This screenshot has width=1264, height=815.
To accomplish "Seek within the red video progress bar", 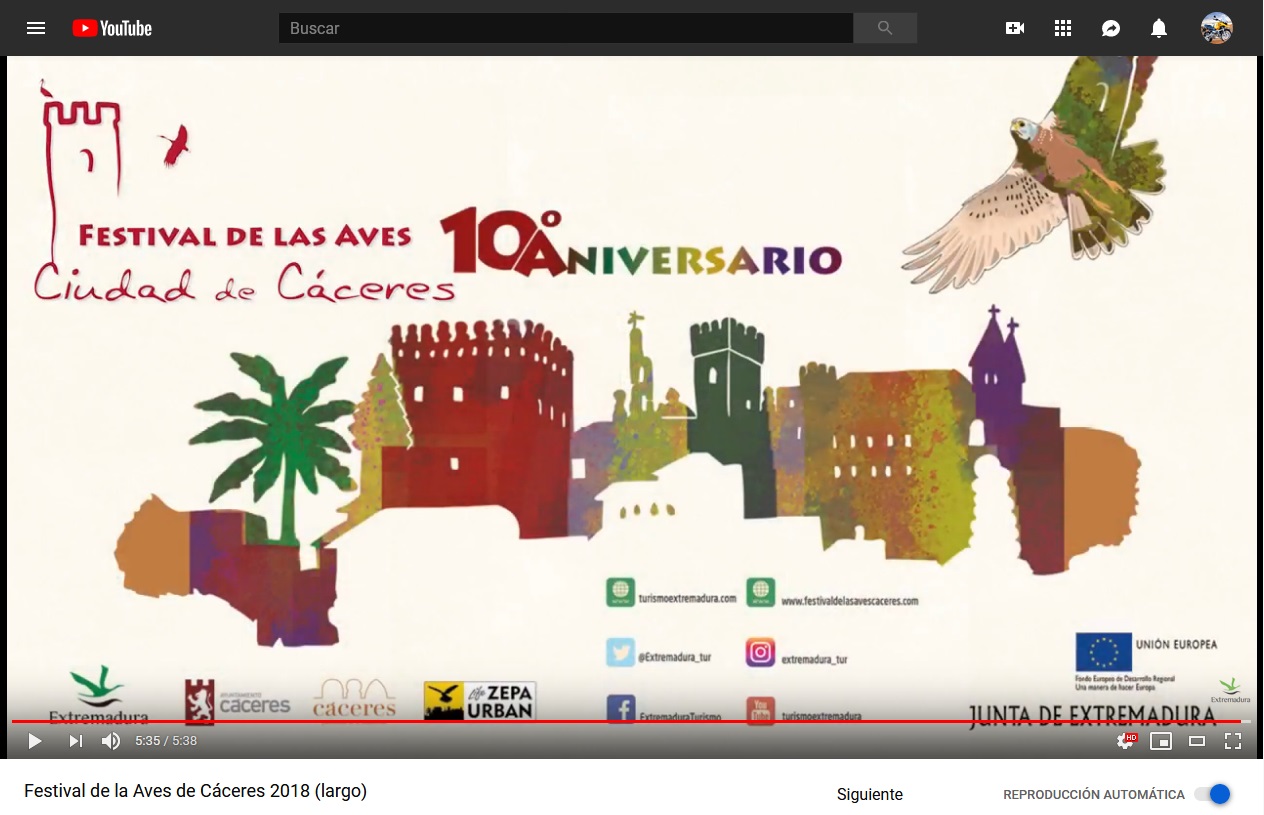I will (x=631, y=721).
